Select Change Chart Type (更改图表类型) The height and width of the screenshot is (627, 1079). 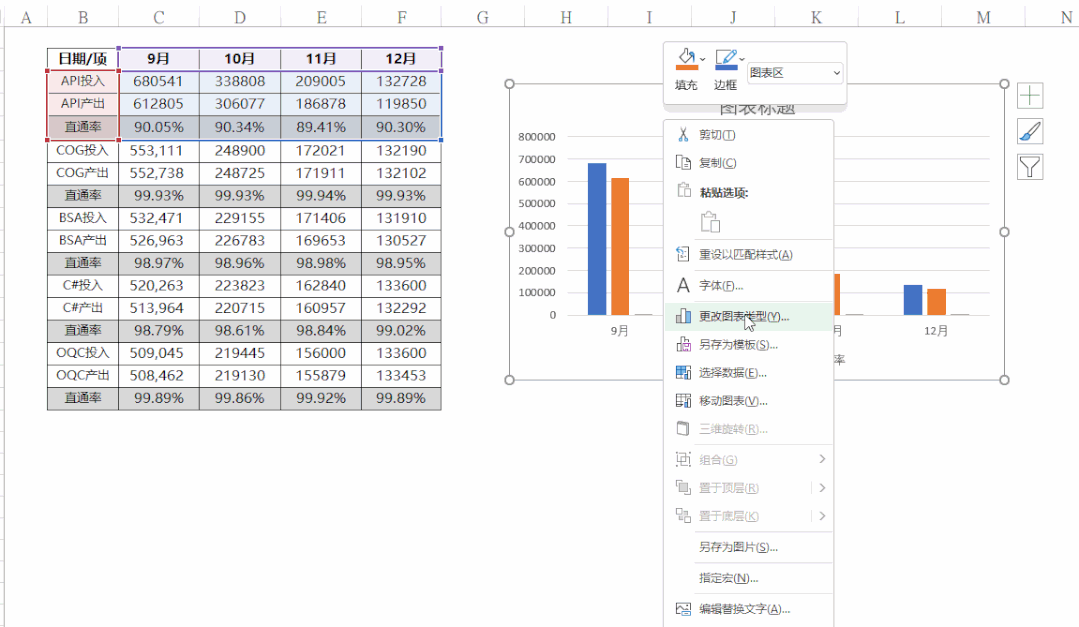(749, 317)
